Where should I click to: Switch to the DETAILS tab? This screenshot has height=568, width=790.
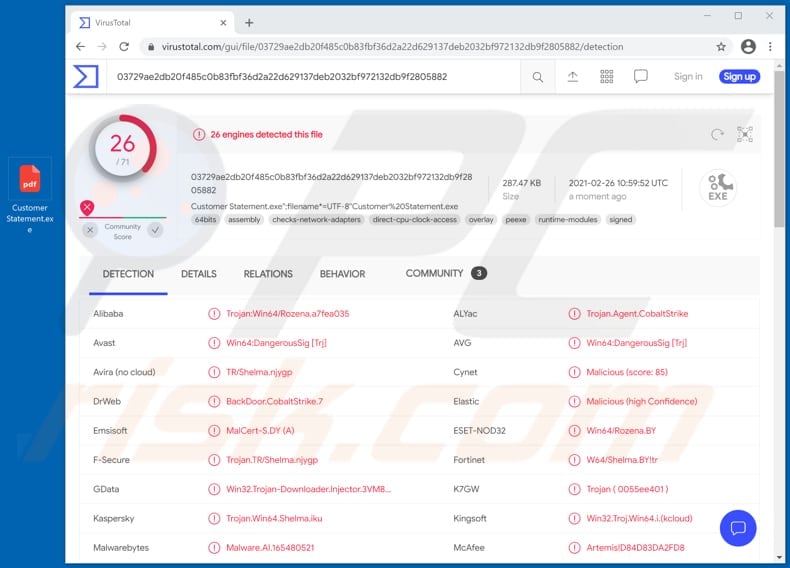(x=199, y=274)
